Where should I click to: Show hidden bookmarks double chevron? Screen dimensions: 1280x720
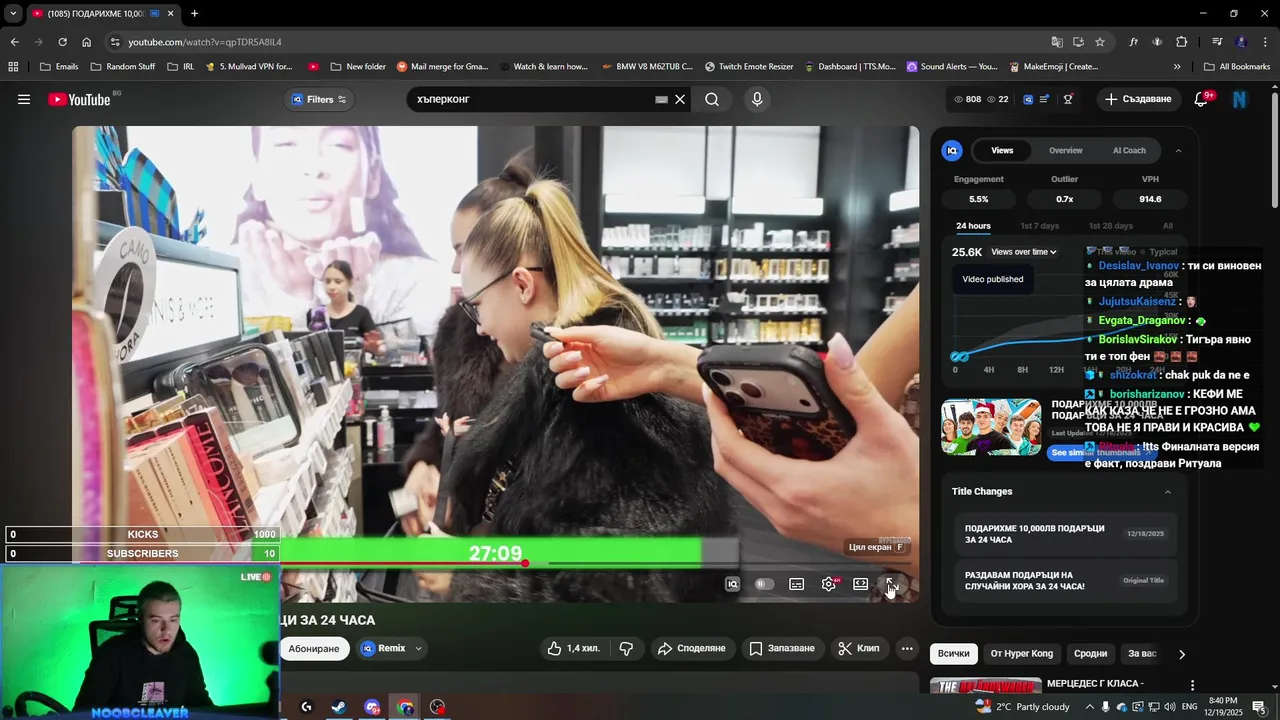pos(1177,67)
